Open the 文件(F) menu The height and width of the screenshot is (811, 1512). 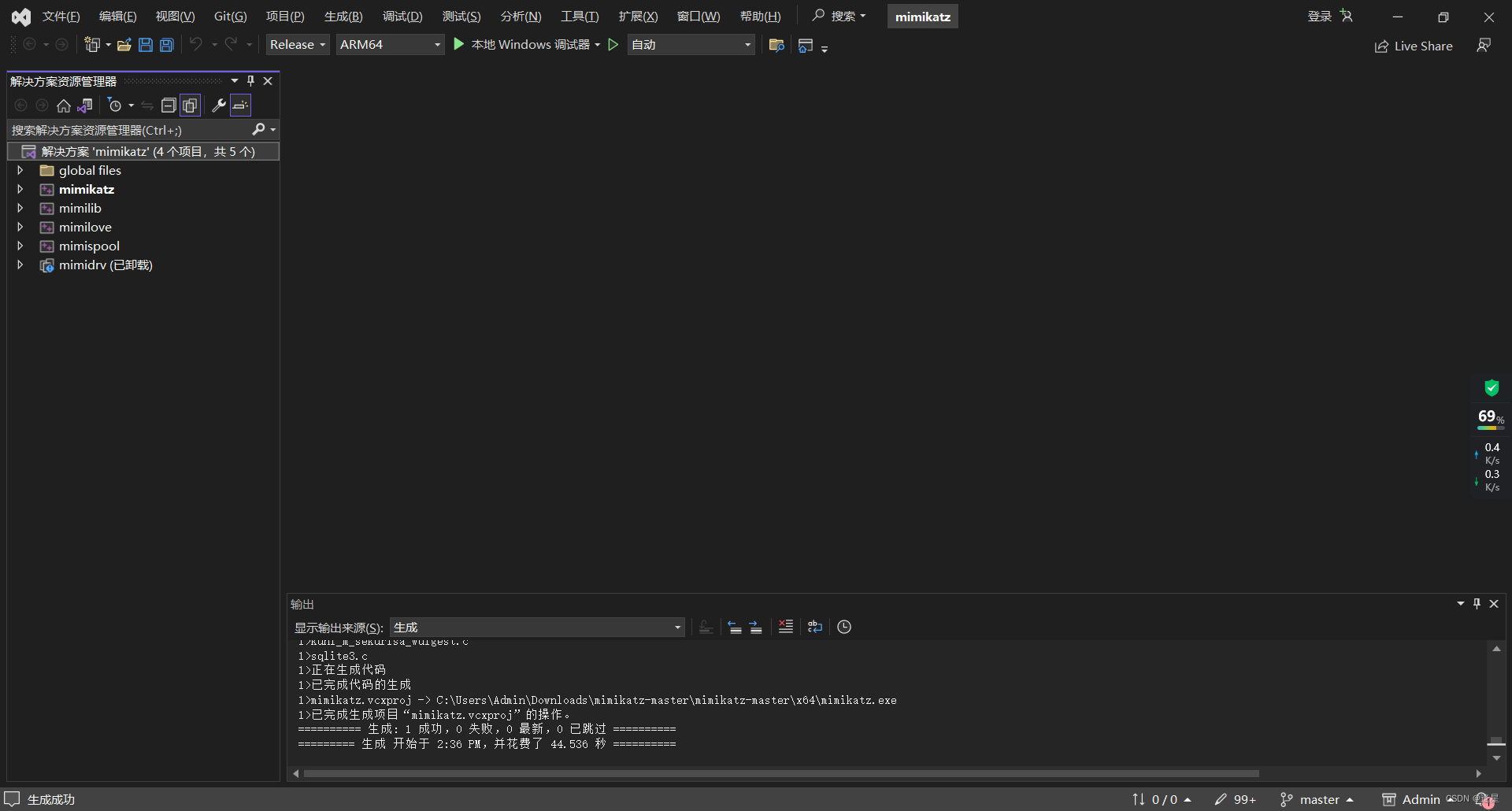point(61,17)
